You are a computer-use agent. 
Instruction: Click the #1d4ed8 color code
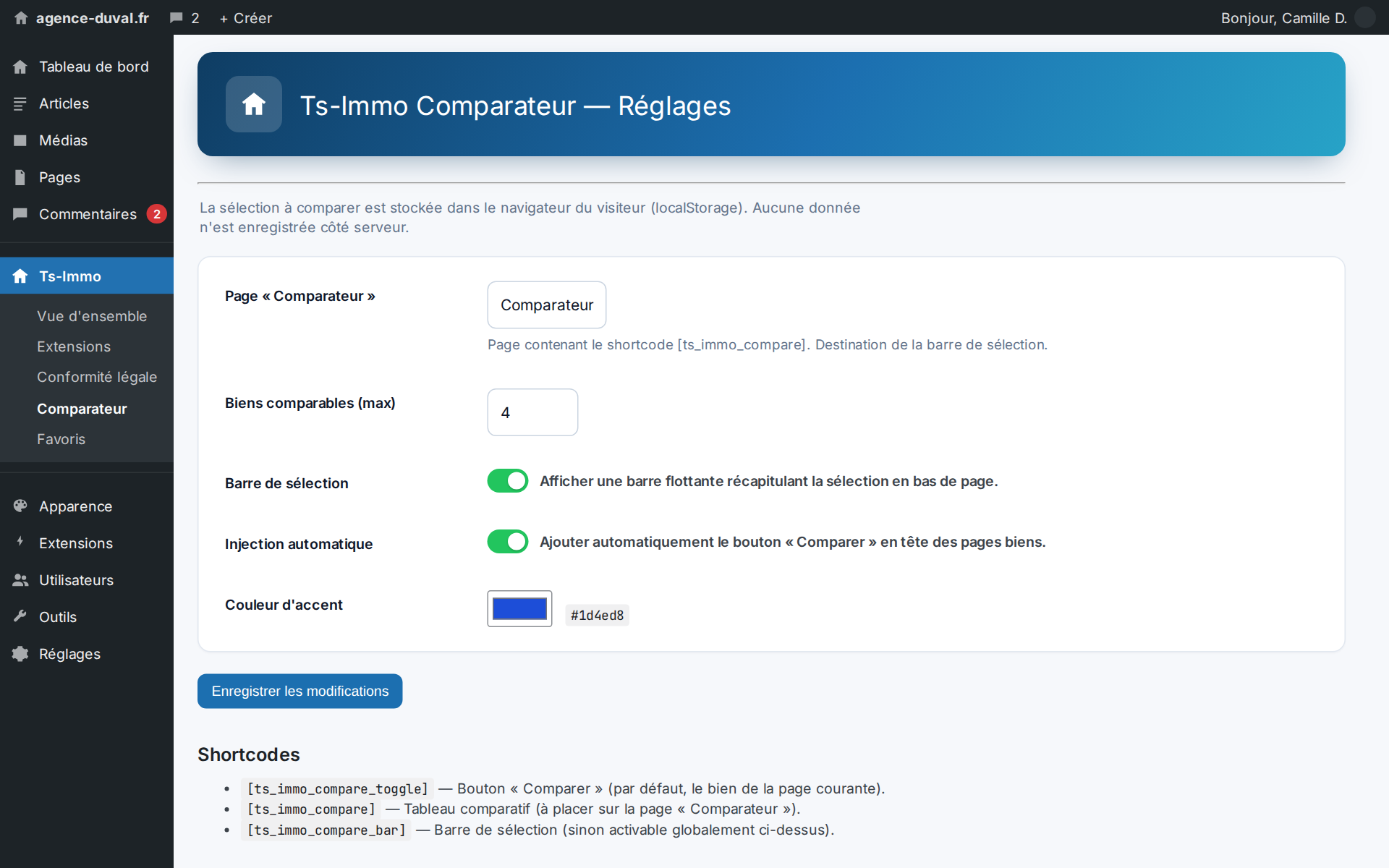[x=597, y=615]
